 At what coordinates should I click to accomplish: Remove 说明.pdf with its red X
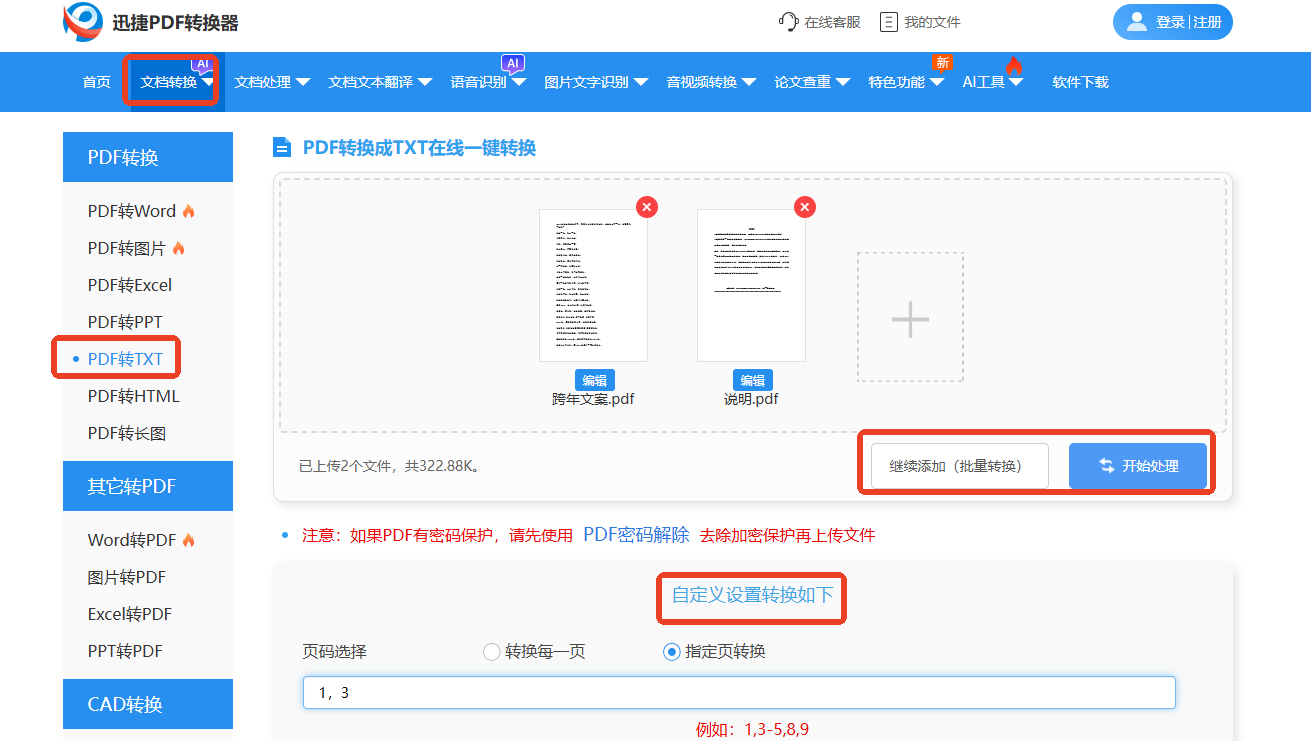pyautogui.click(x=805, y=207)
